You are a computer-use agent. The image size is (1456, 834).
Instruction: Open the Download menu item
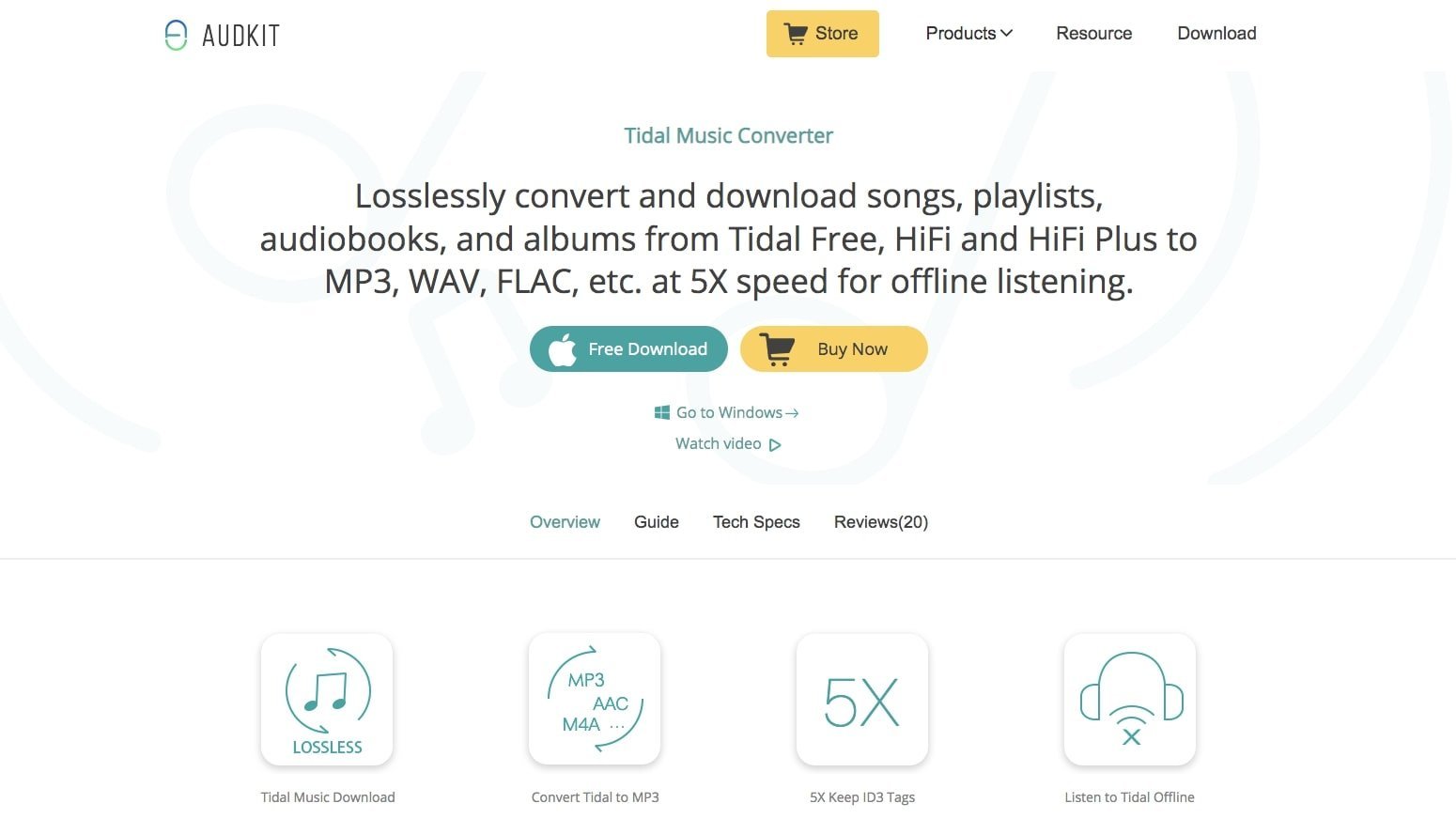click(x=1216, y=33)
